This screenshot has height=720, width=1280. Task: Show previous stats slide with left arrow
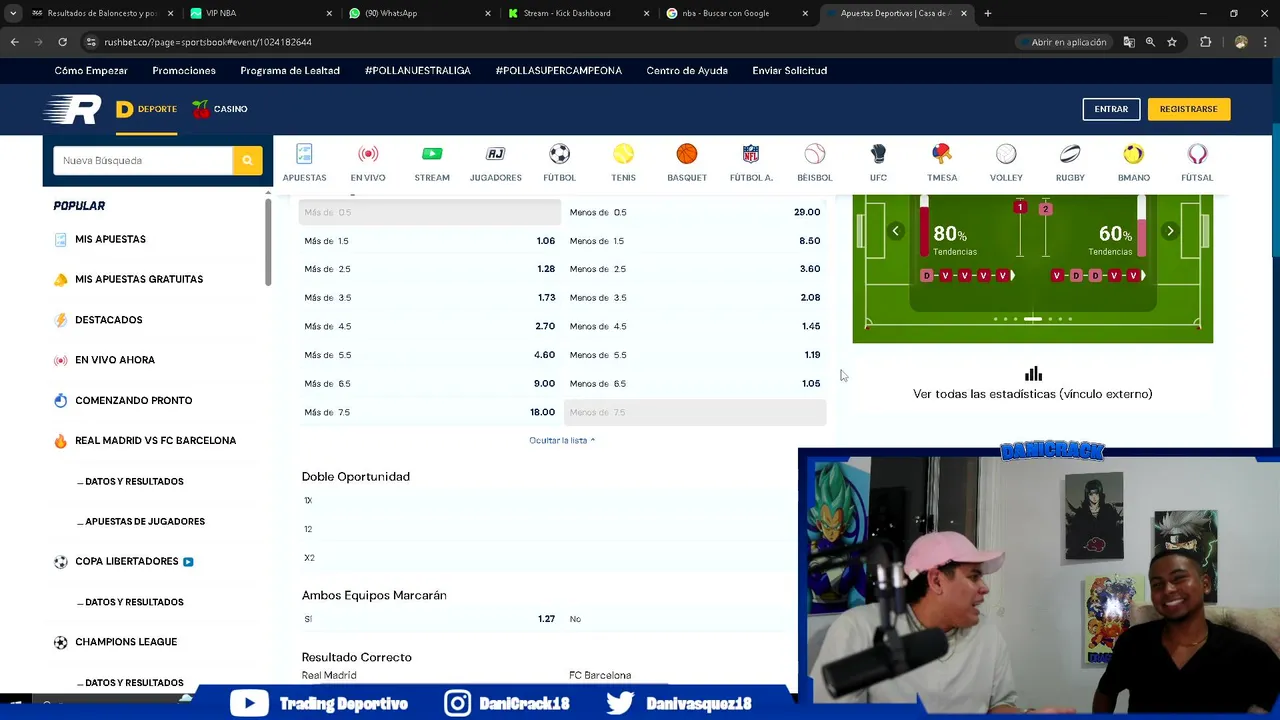click(x=896, y=231)
